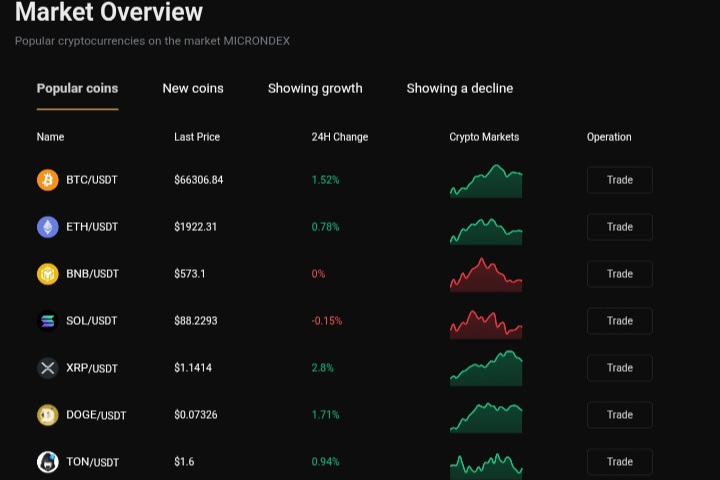The width and height of the screenshot is (720, 480).
Task: Trade the BTC/USDT pair
Action: click(x=619, y=180)
